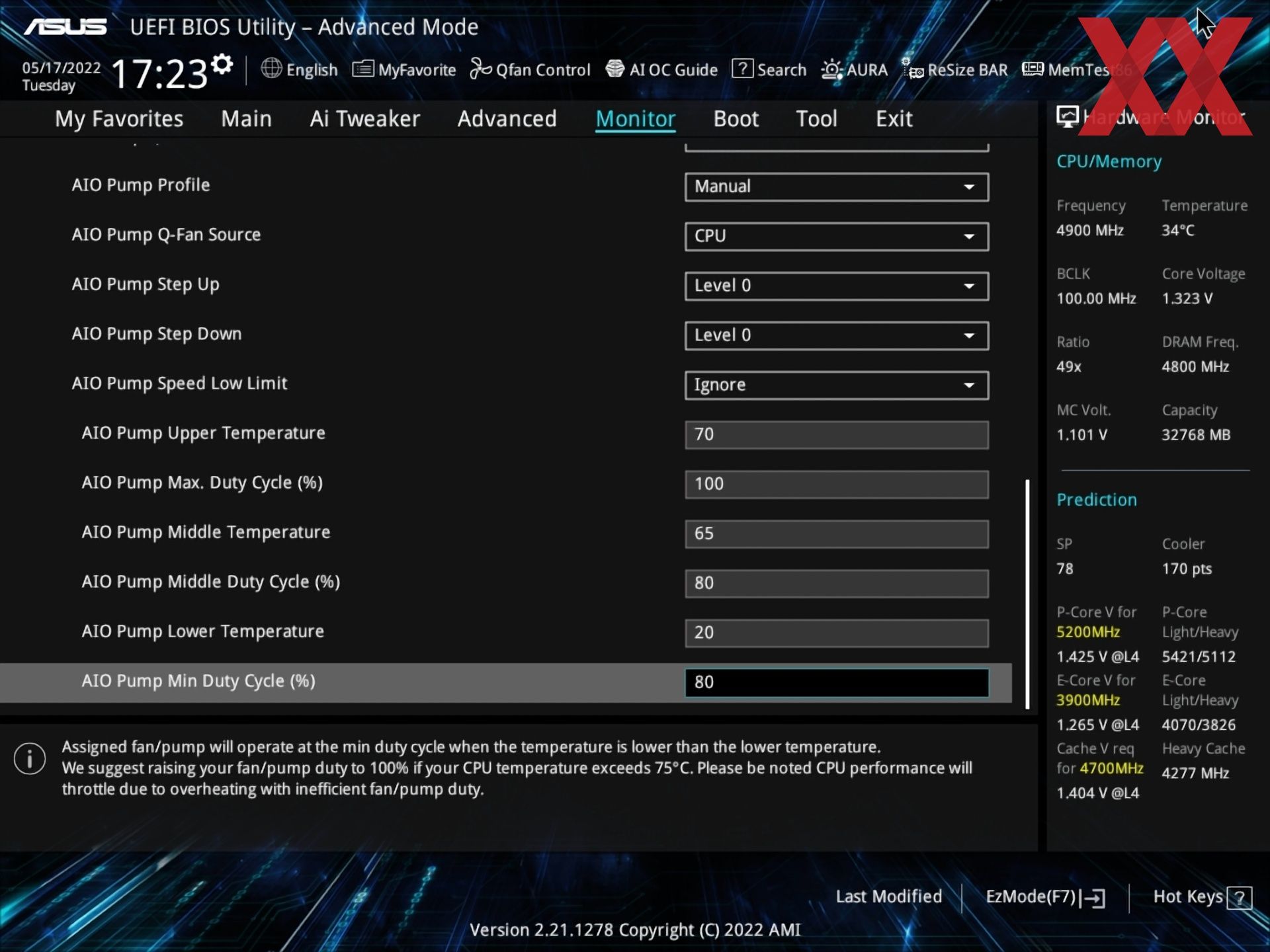Viewport: 1270px width, 952px height.
Task: Click the 1.323 V core voltage value
Action: [x=1187, y=299]
